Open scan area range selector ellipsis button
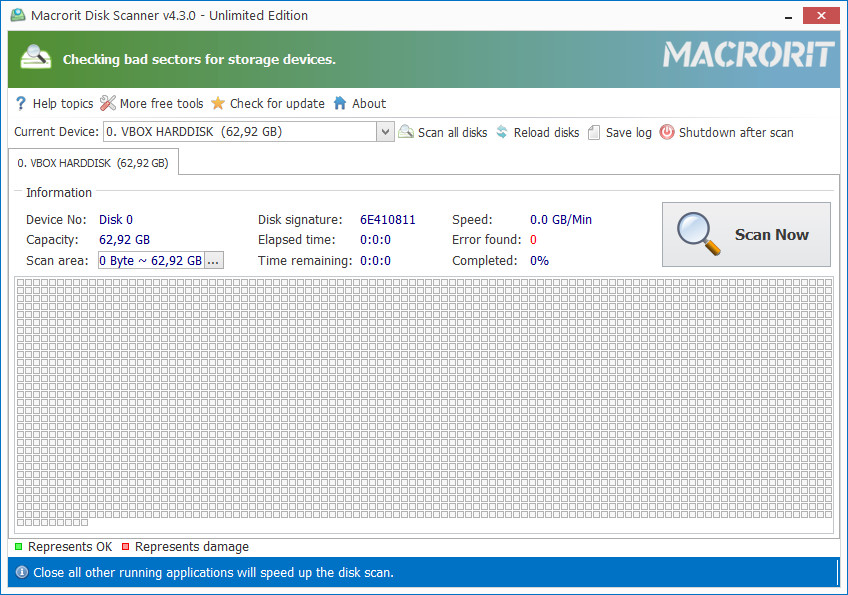 (x=214, y=260)
